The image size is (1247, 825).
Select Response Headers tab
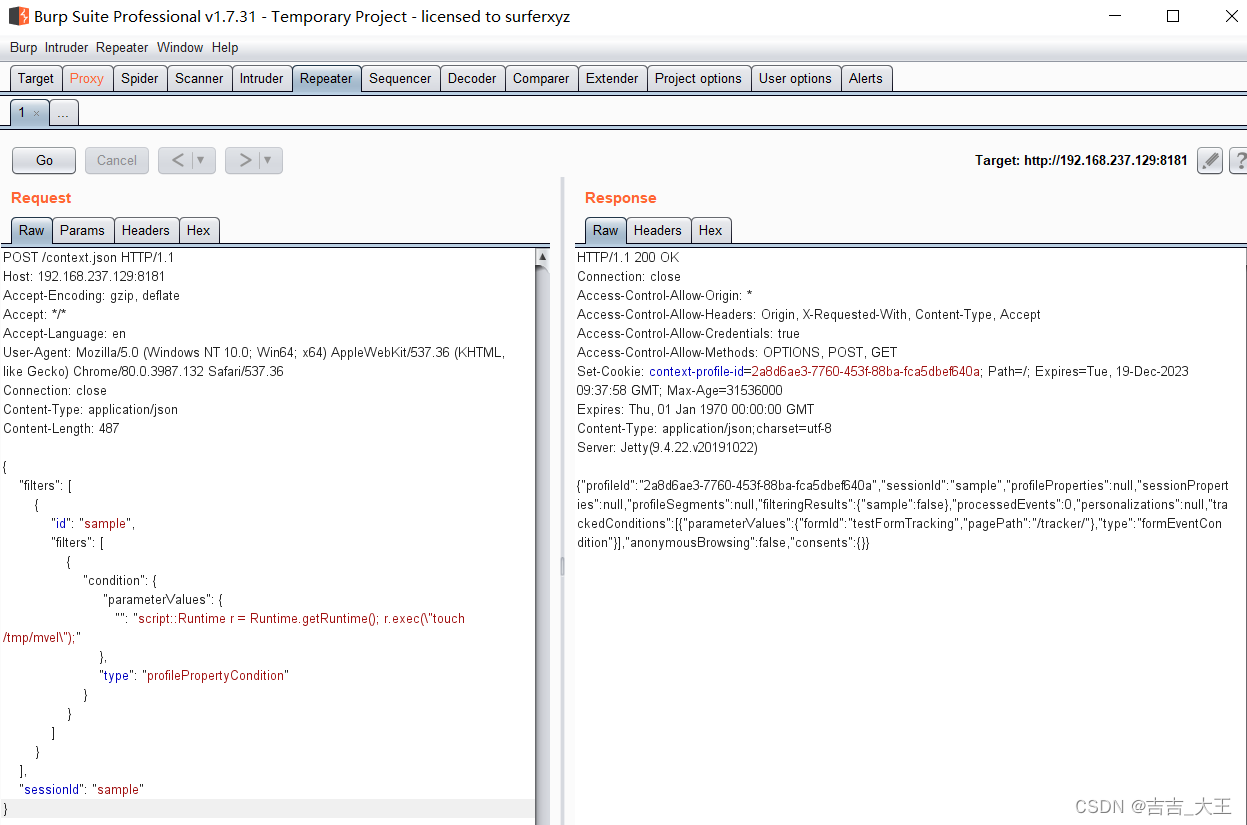(657, 230)
